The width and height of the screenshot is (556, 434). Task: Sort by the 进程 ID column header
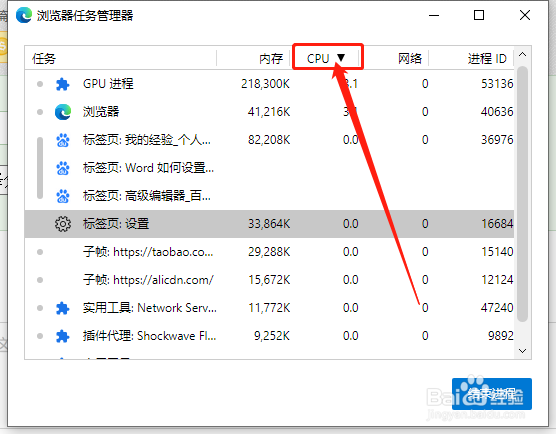[x=487, y=59]
